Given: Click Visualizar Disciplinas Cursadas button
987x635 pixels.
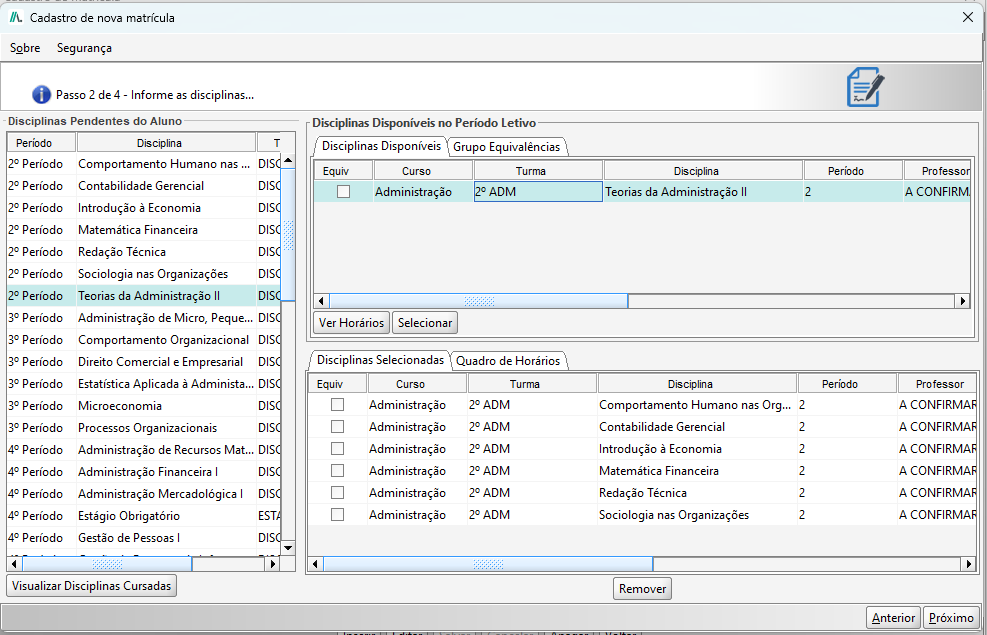Looking at the screenshot, I should (x=91, y=586).
